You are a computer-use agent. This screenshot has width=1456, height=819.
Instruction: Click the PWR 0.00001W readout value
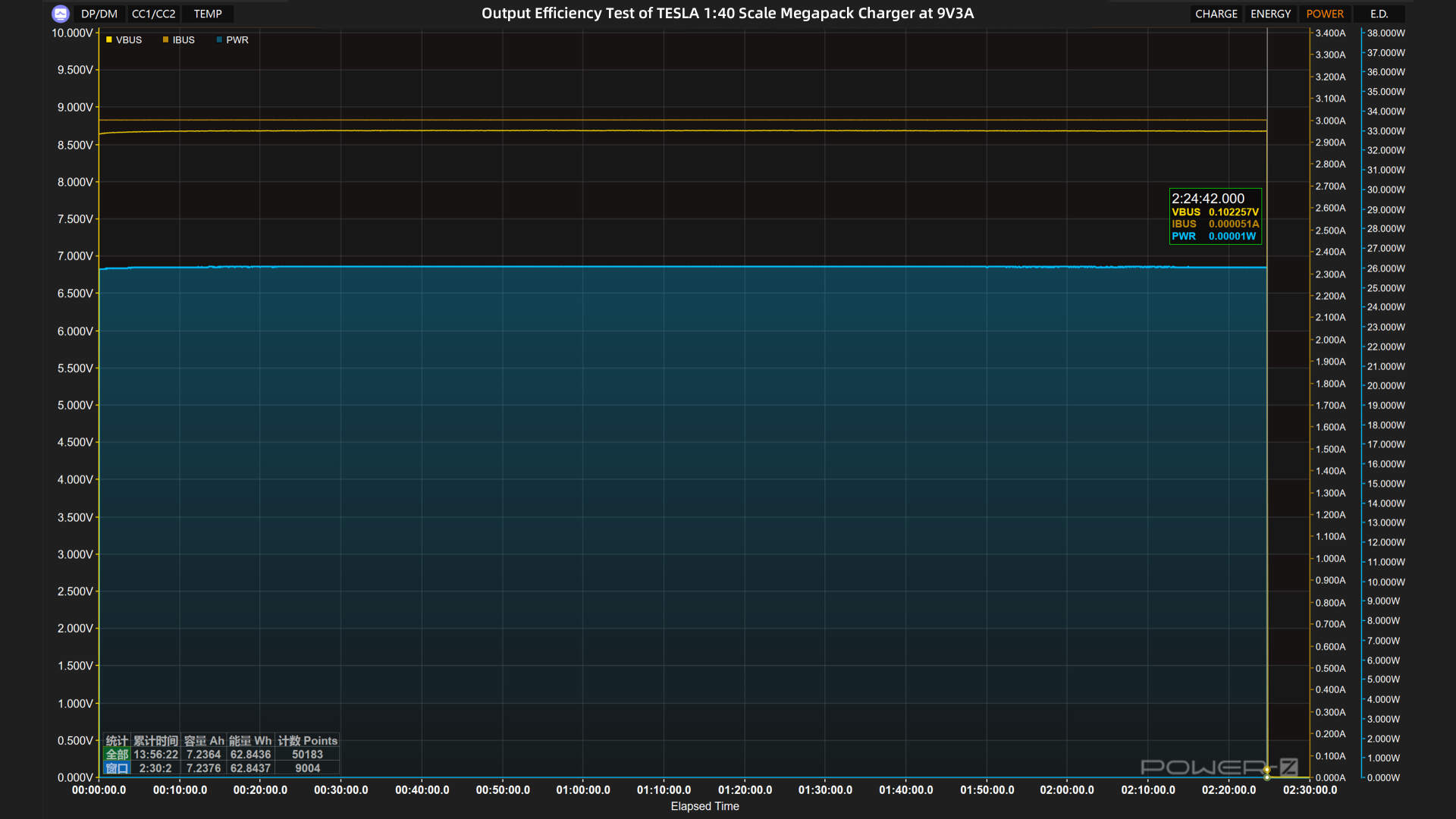pyautogui.click(x=1232, y=237)
